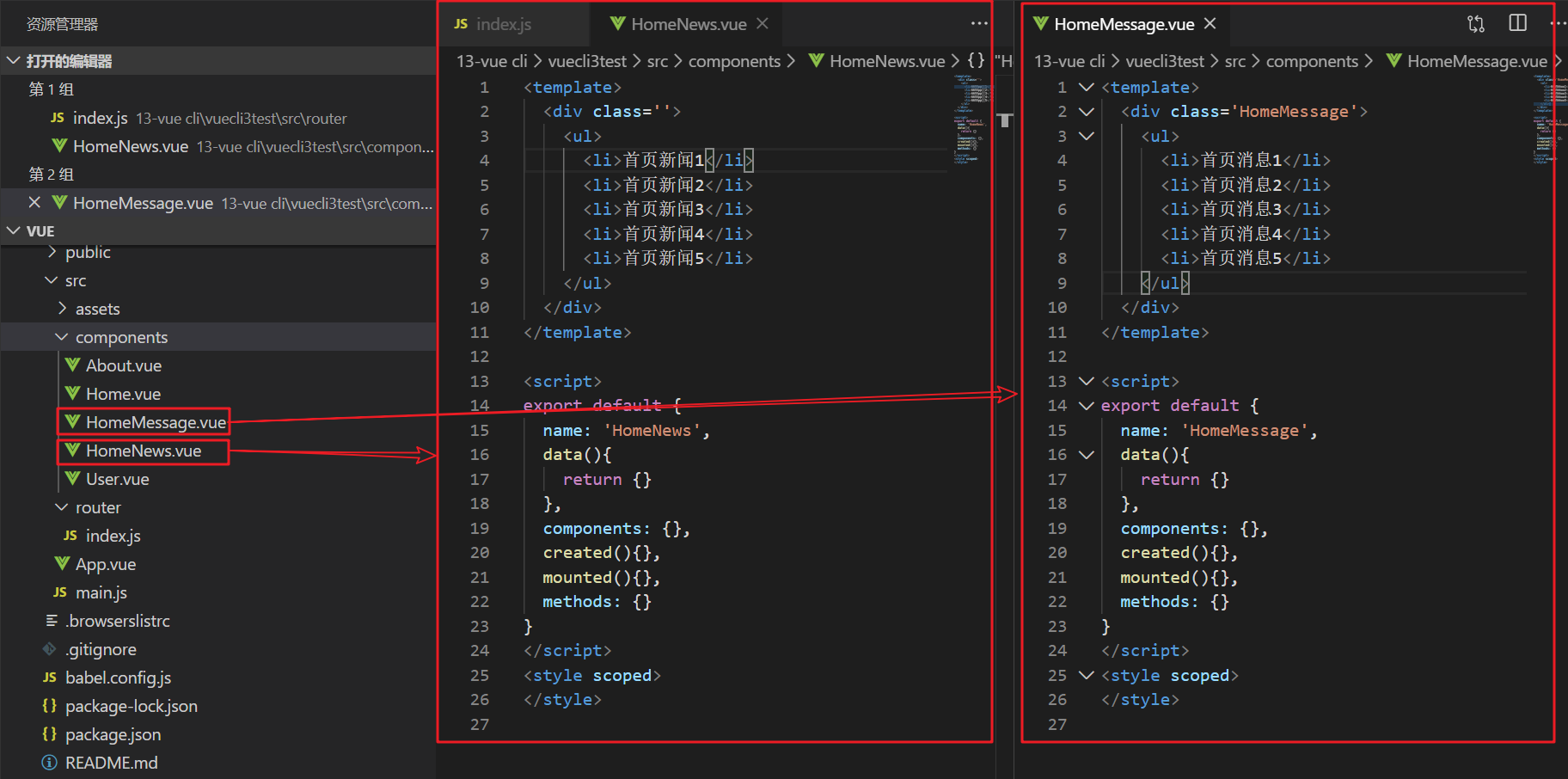Click 'components' in the left breadcrumb
1568x779 pixels.
734,61
